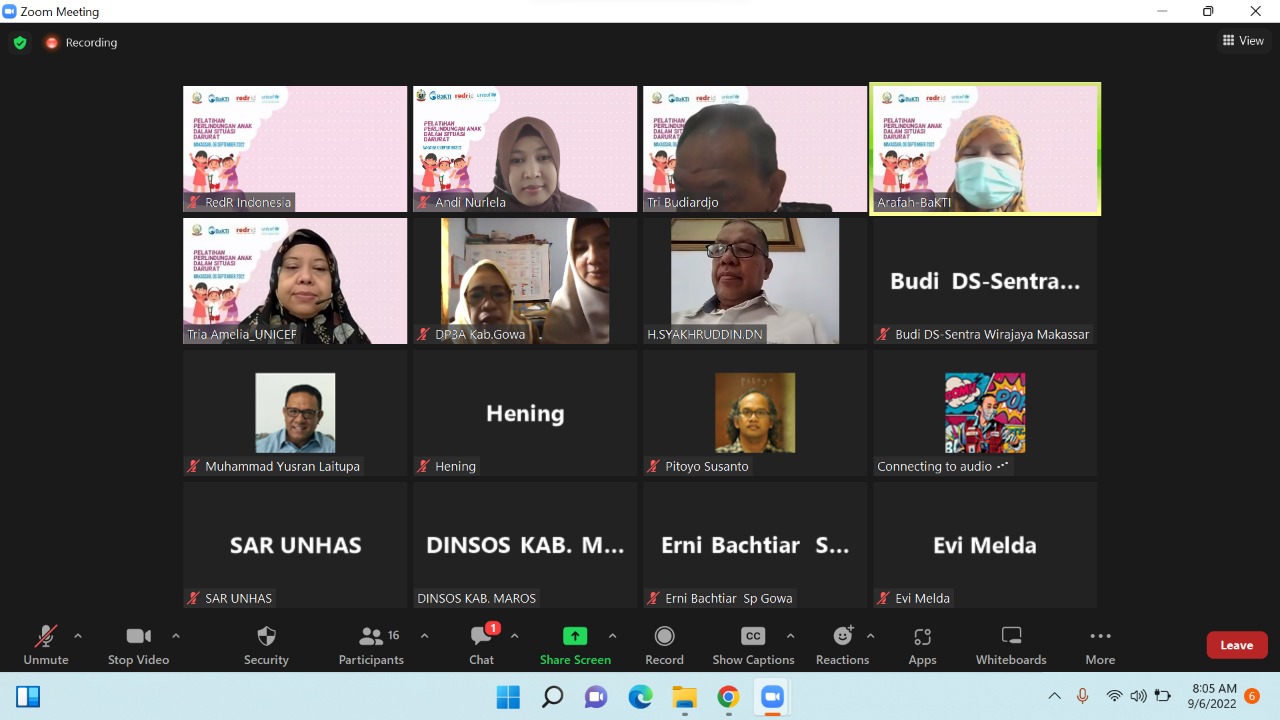Start recording with the Record icon
The image size is (1280, 720).
[664, 636]
